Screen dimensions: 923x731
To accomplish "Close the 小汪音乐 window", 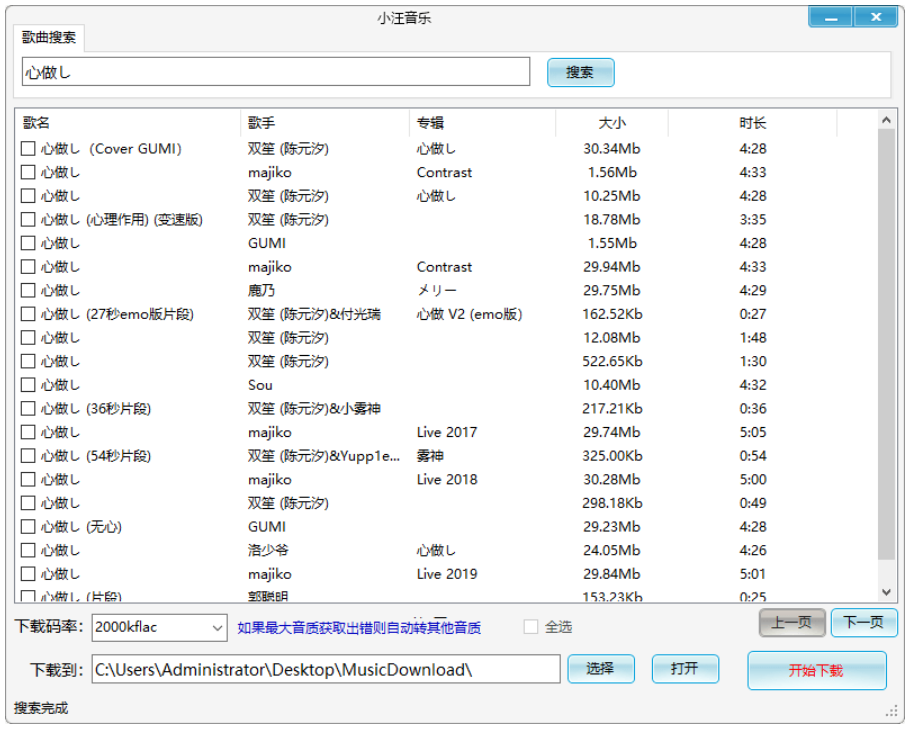I will pos(877,18).
